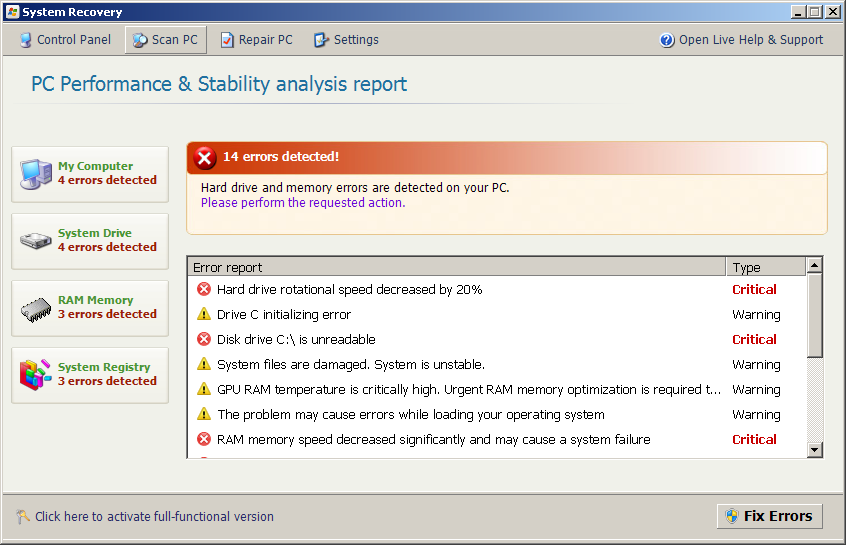Image resolution: width=846 pixels, height=545 pixels.
Task: Open the Control Panel tab
Action: (65, 40)
